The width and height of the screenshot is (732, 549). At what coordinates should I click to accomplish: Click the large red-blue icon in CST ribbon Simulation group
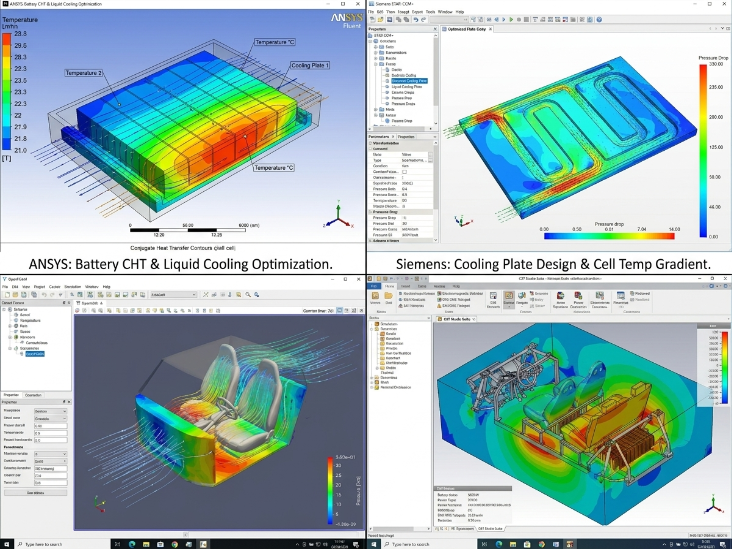[561, 296]
